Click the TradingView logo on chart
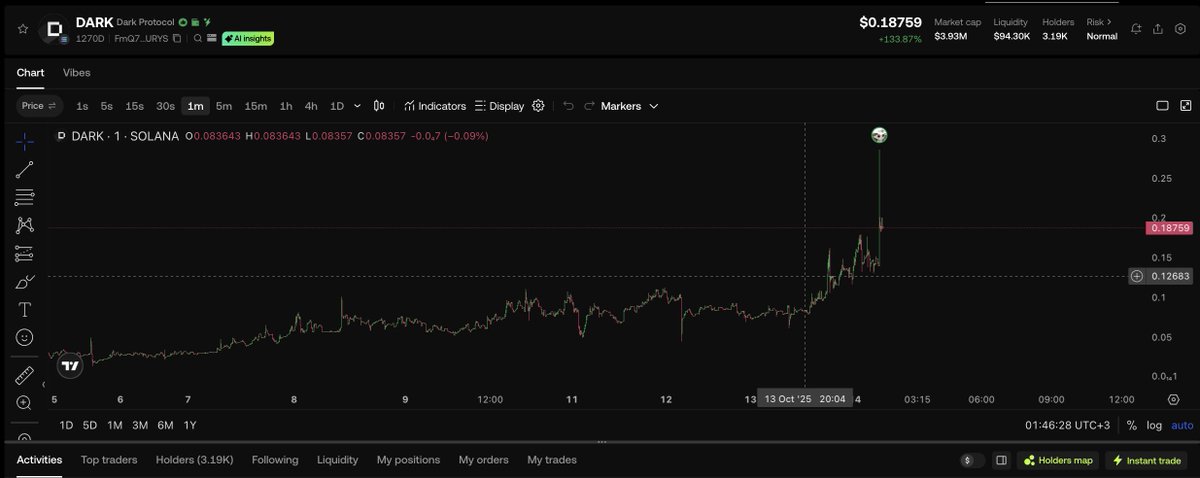 coord(69,366)
